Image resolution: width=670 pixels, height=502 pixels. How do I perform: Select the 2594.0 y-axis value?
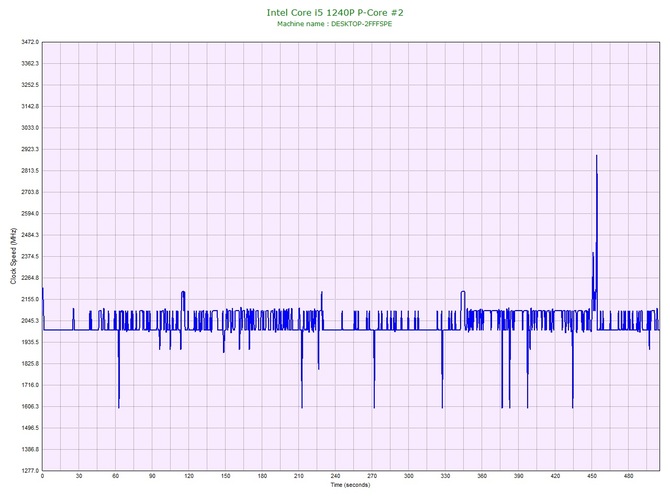[x=30, y=213]
